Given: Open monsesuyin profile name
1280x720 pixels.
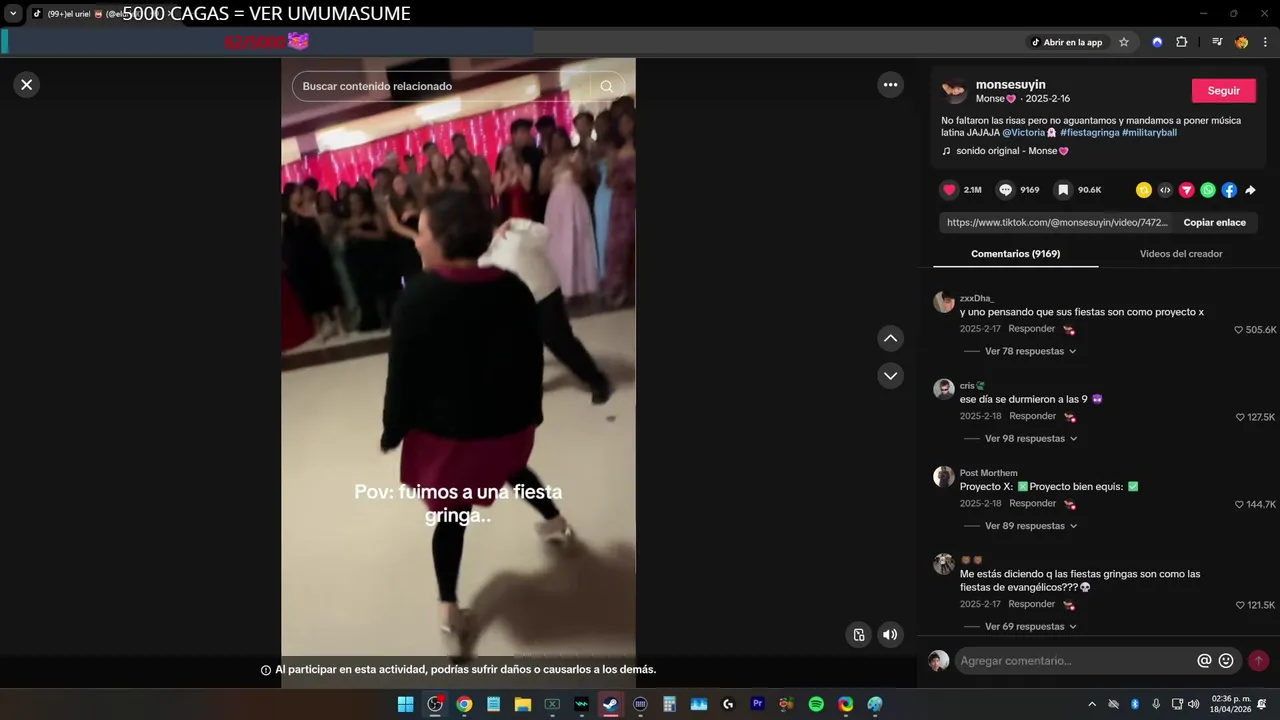Looking at the screenshot, I should [1011, 85].
